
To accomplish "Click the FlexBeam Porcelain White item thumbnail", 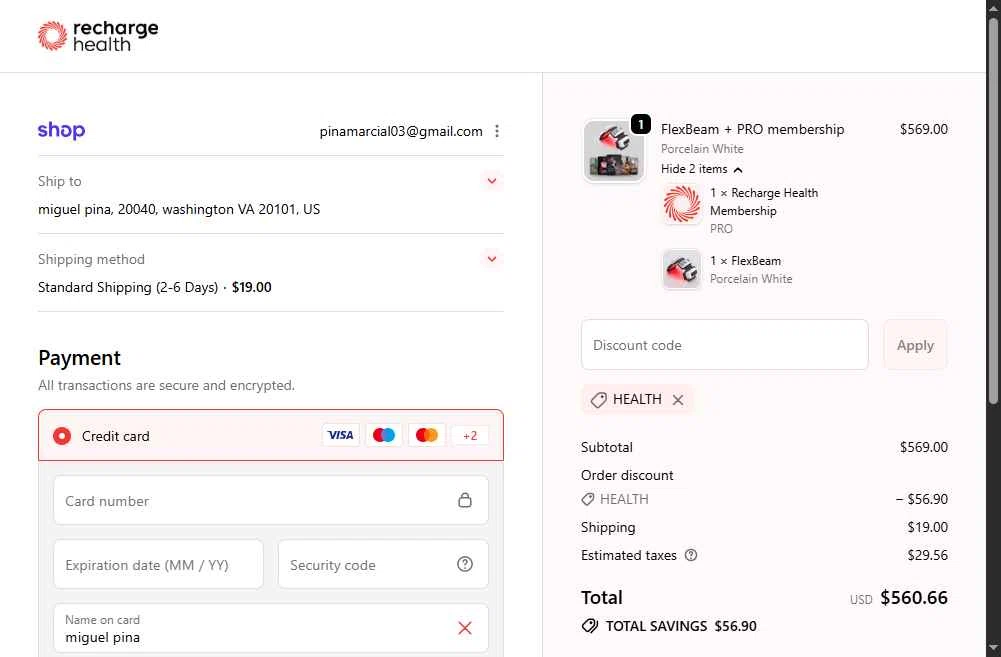I will (x=682, y=269).
